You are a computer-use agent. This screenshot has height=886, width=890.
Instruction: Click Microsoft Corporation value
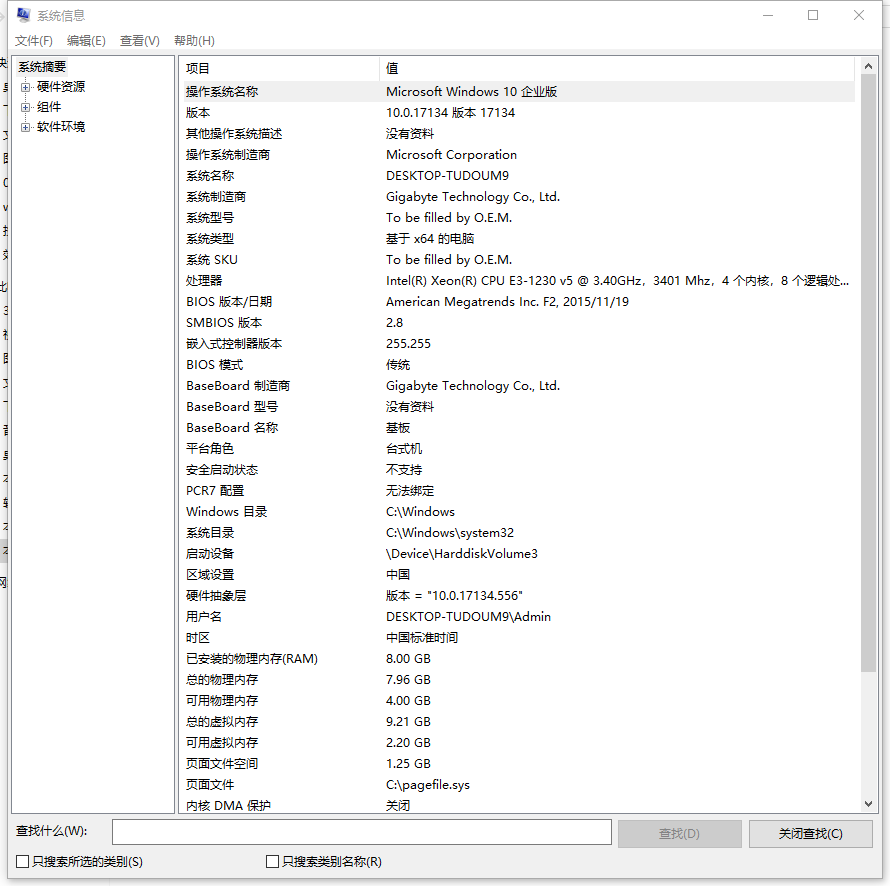point(451,155)
